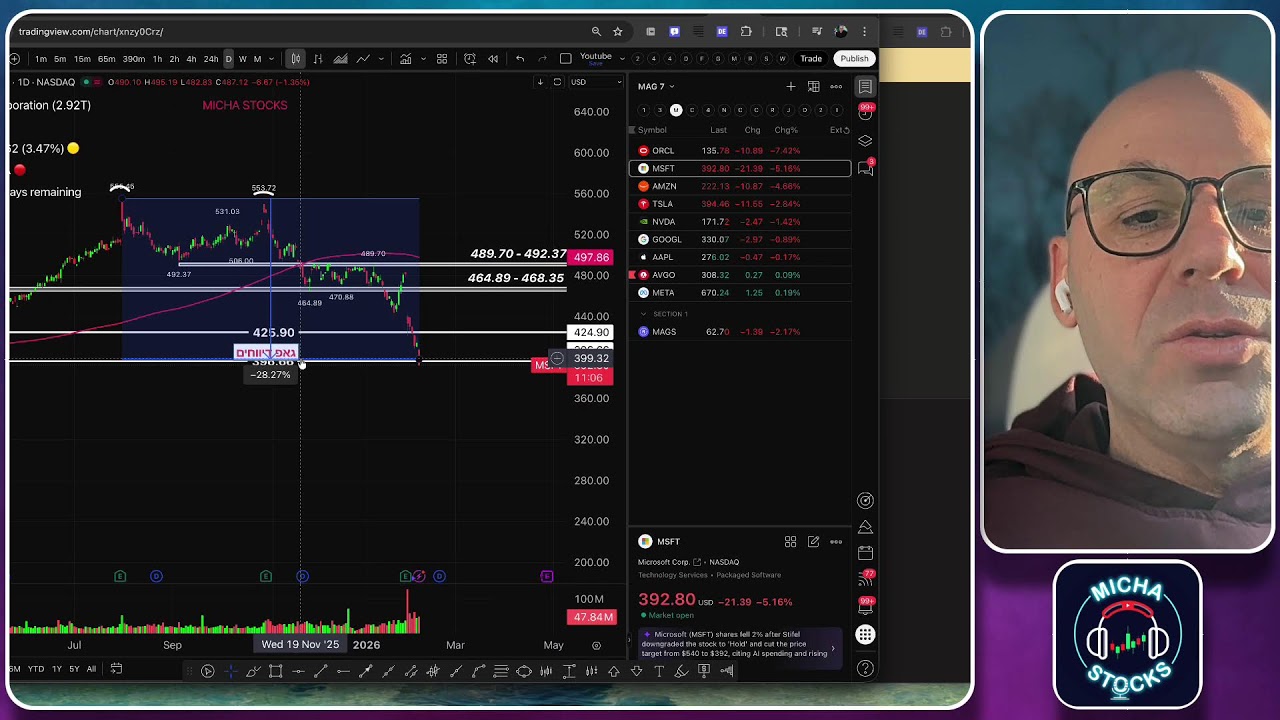Viewport: 1280px width, 720px height.
Task: Select the bar chart style icon
Action: pos(318,59)
